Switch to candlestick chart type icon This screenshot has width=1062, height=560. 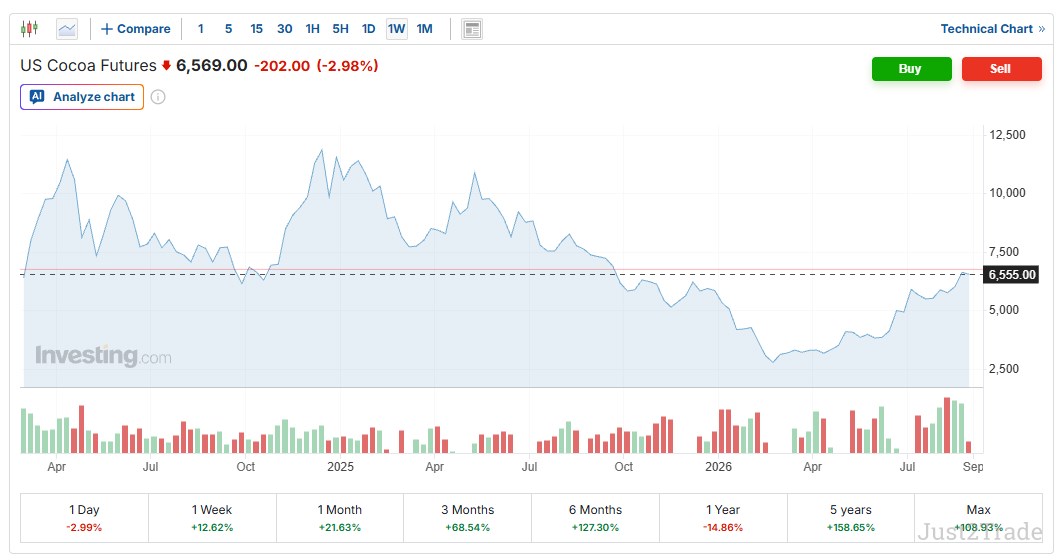29,28
